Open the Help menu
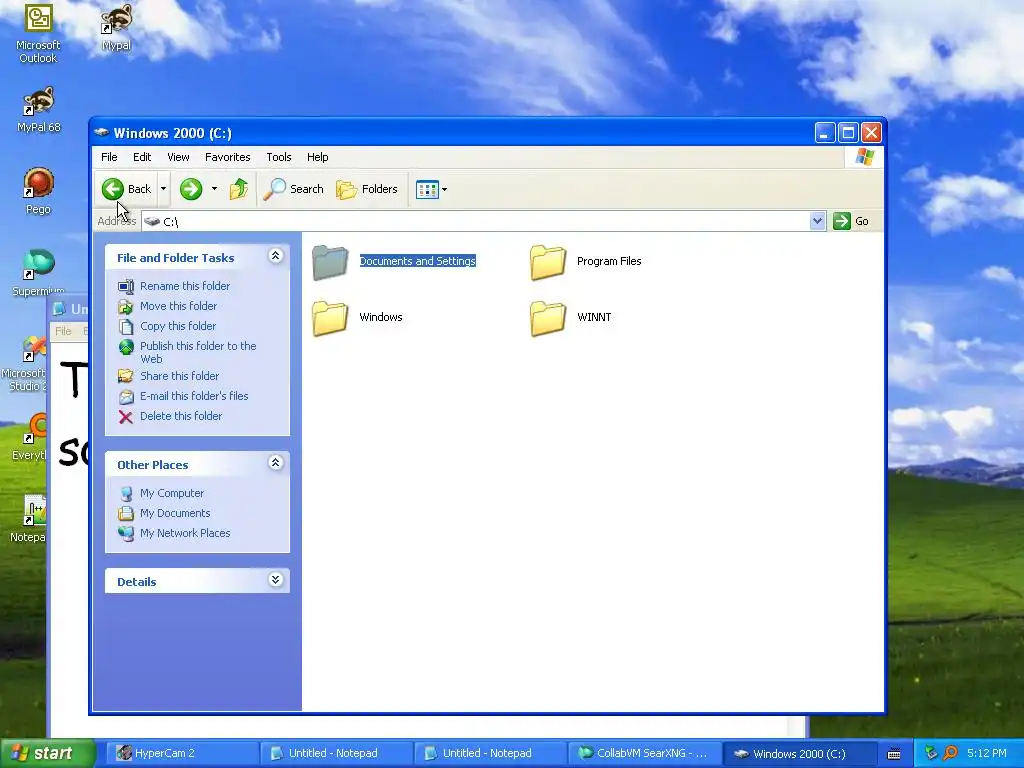 pyautogui.click(x=317, y=157)
